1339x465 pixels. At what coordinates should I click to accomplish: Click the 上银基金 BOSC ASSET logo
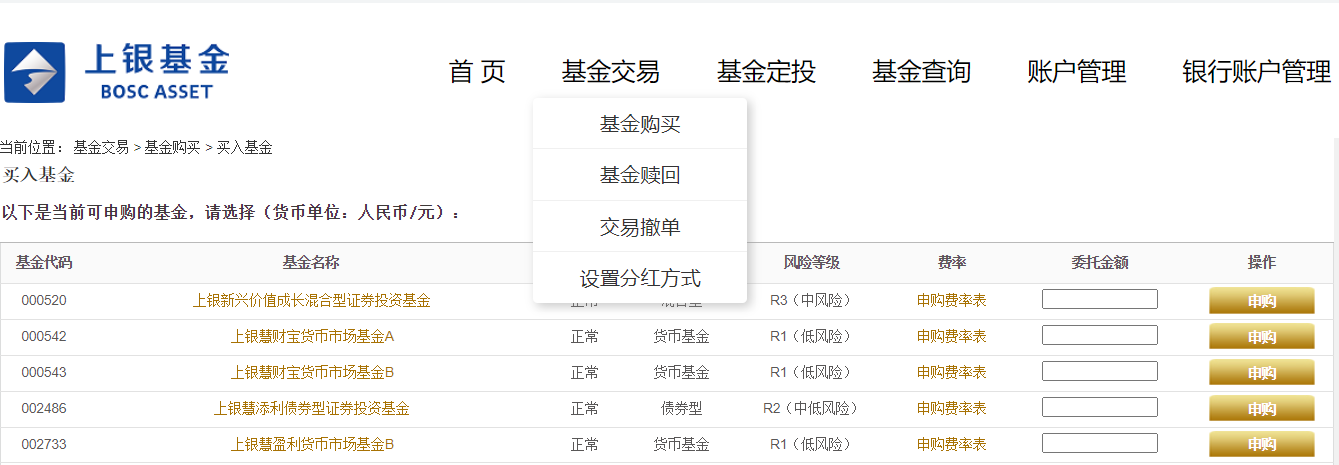coord(116,72)
